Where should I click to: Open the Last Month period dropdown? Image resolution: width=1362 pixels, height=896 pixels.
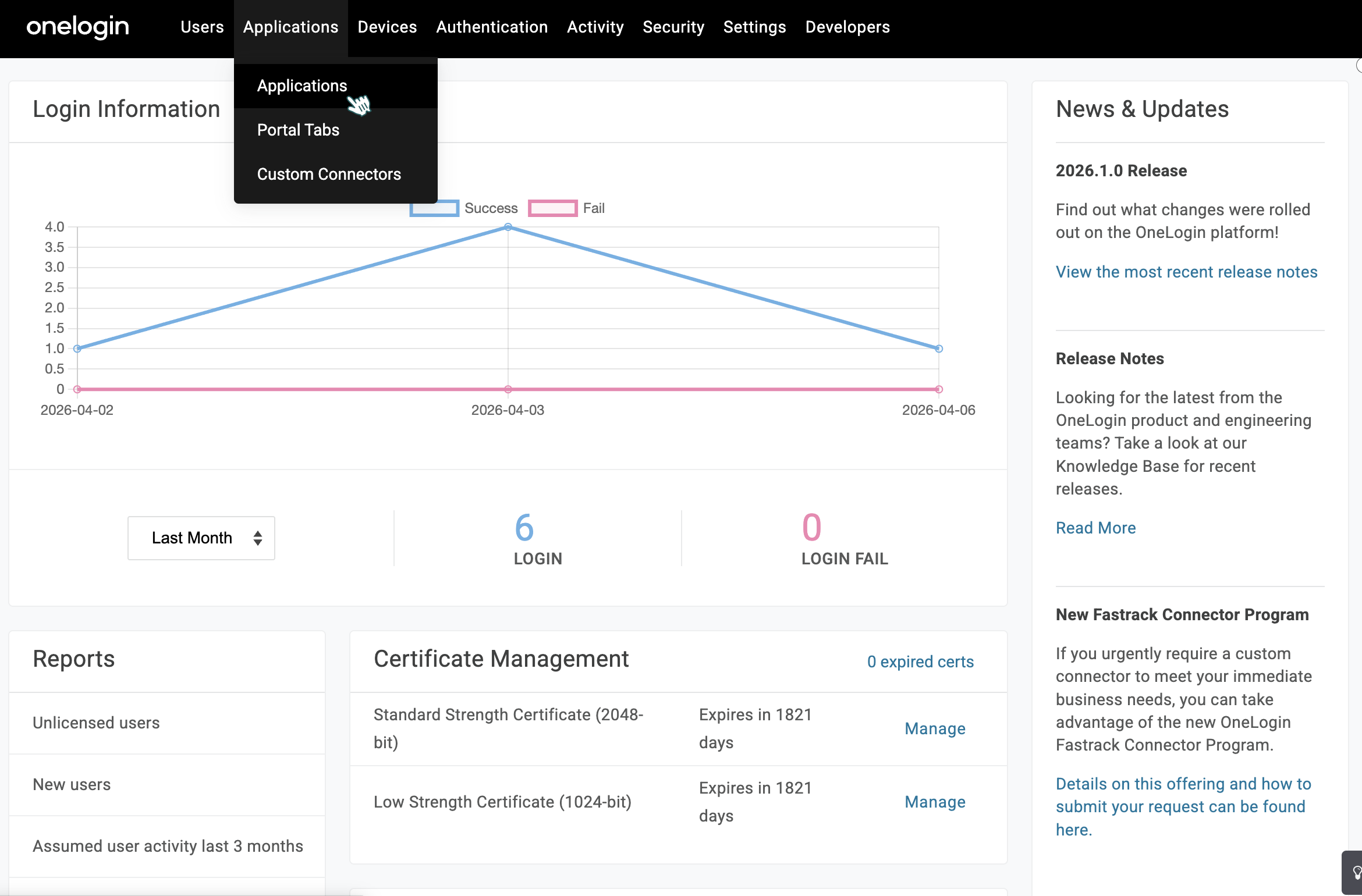[x=201, y=538]
